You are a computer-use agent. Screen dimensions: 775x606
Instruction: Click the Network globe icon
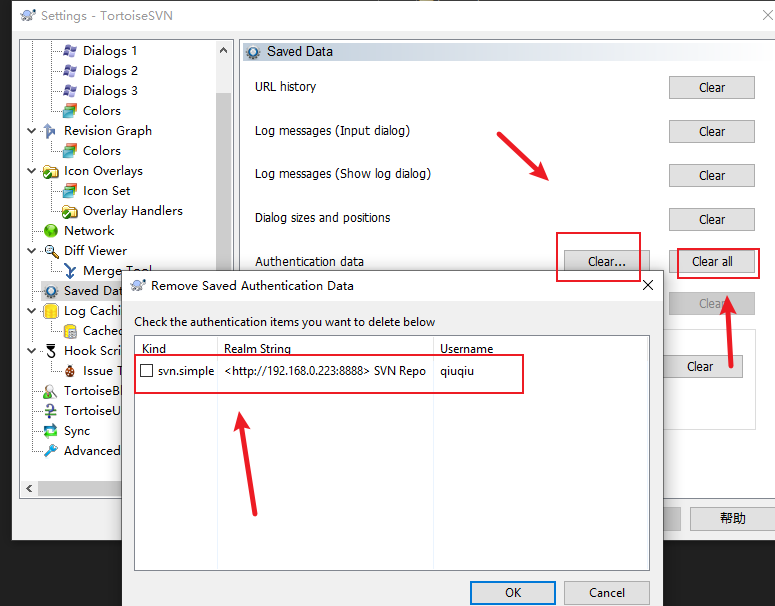(50, 231)
